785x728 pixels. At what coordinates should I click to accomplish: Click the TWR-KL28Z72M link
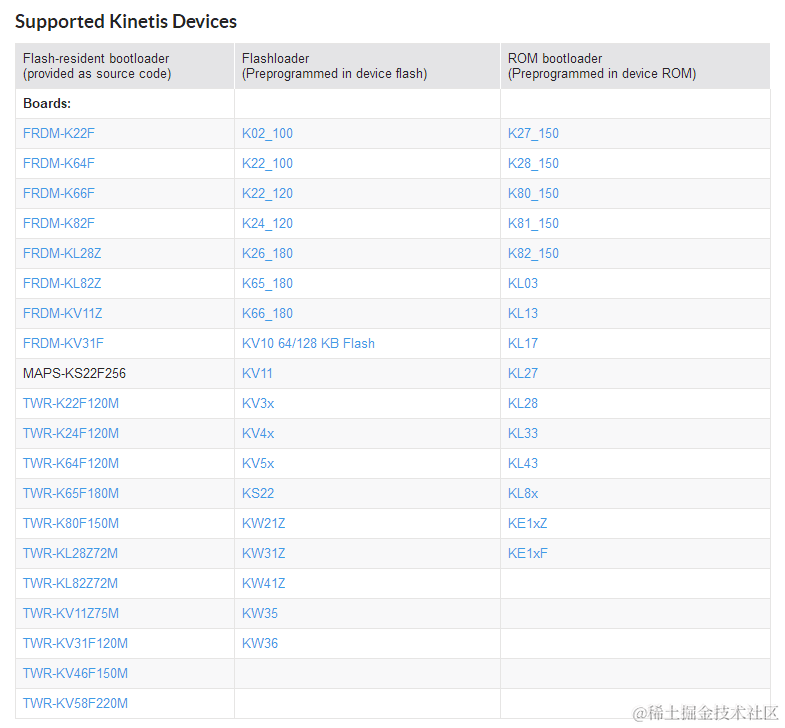[70, 554]
